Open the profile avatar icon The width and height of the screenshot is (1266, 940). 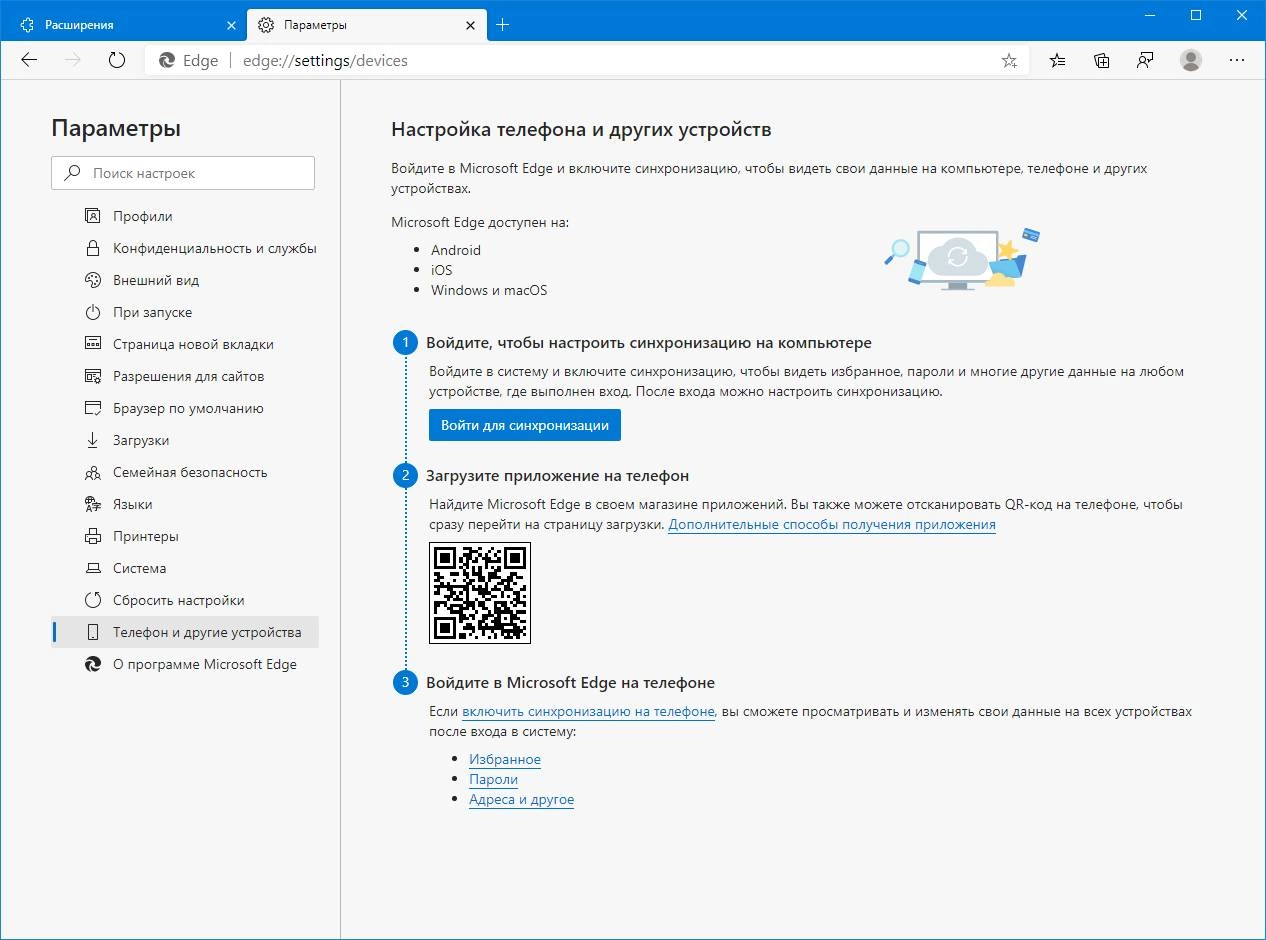click(1190, 60)
